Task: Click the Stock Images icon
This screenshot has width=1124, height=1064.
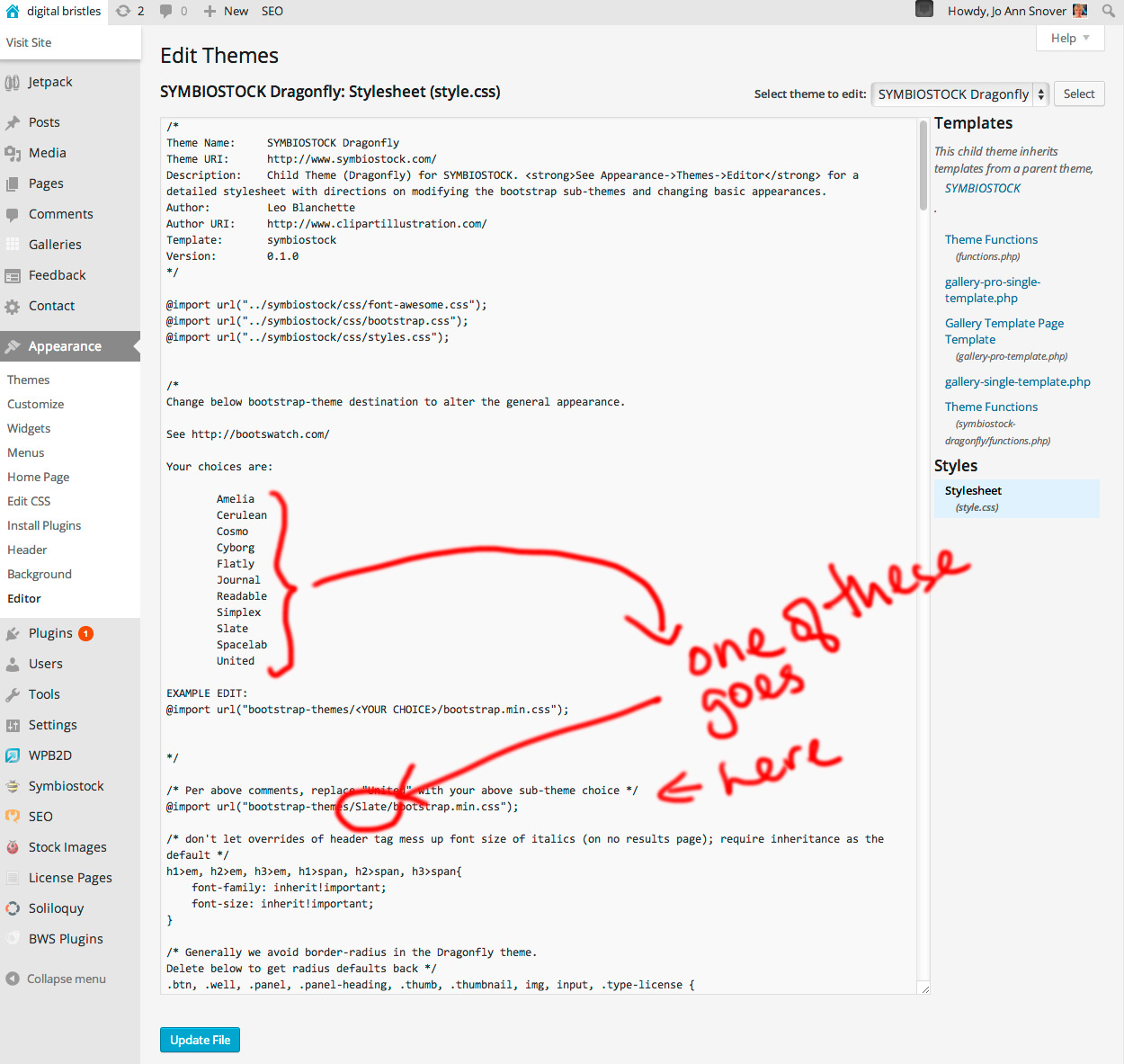Action: 13,847
